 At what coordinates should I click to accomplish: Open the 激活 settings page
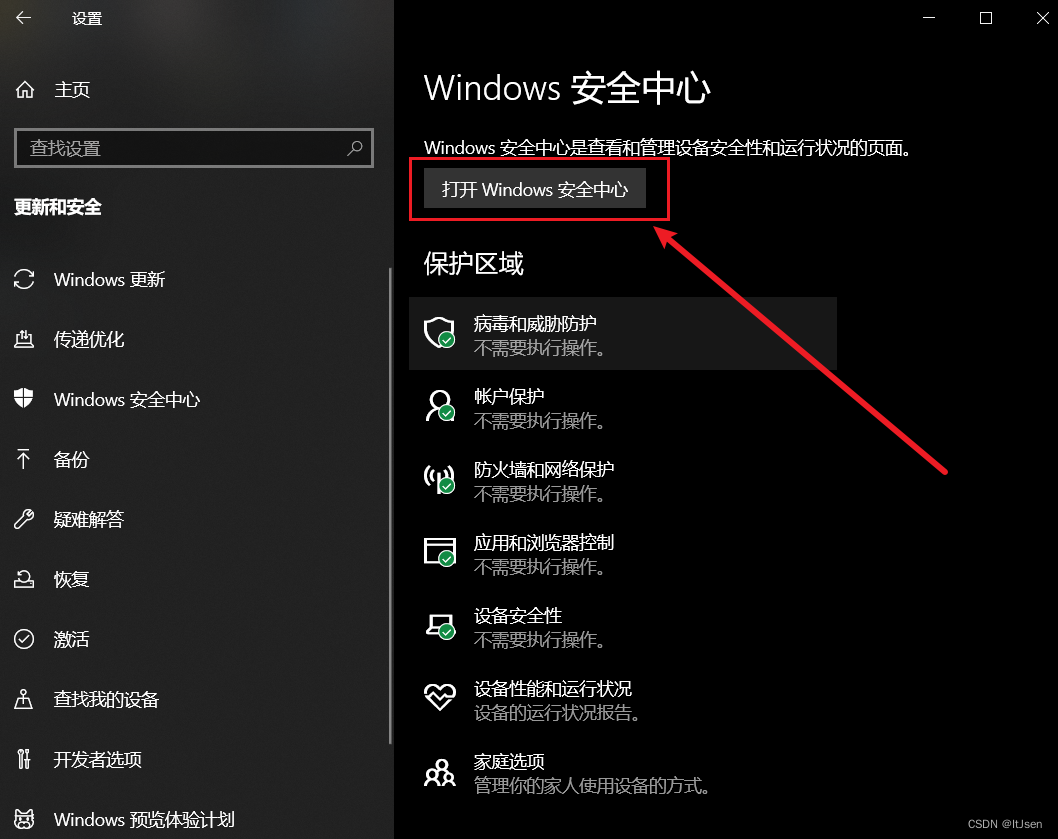(72, 639)
